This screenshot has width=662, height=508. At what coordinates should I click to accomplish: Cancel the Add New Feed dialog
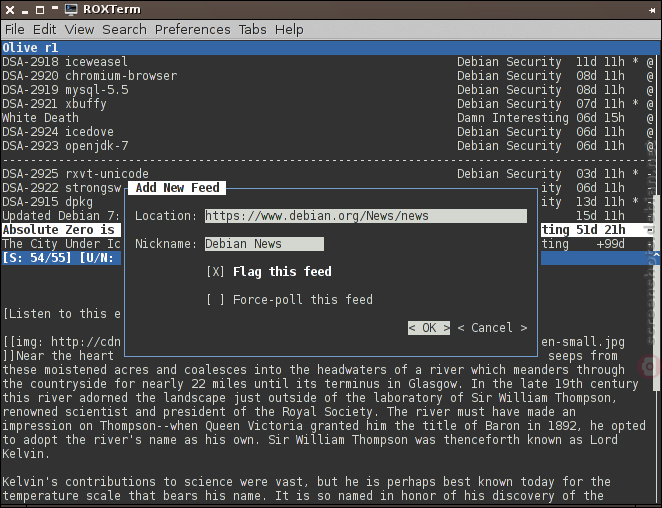point(492,328)
